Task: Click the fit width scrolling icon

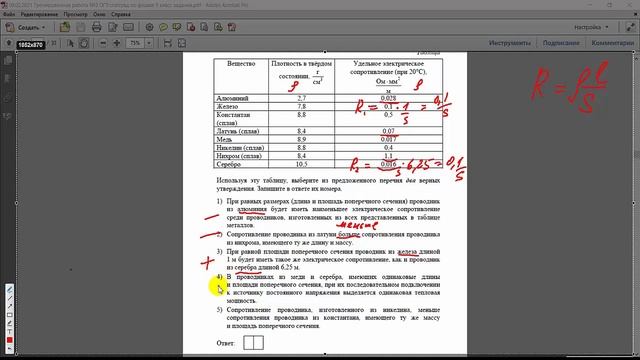Action: pos(167,43)
